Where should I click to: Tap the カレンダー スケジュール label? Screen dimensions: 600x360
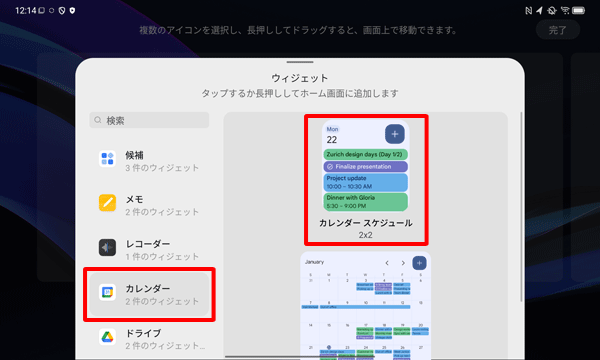(x=366, y=223)
